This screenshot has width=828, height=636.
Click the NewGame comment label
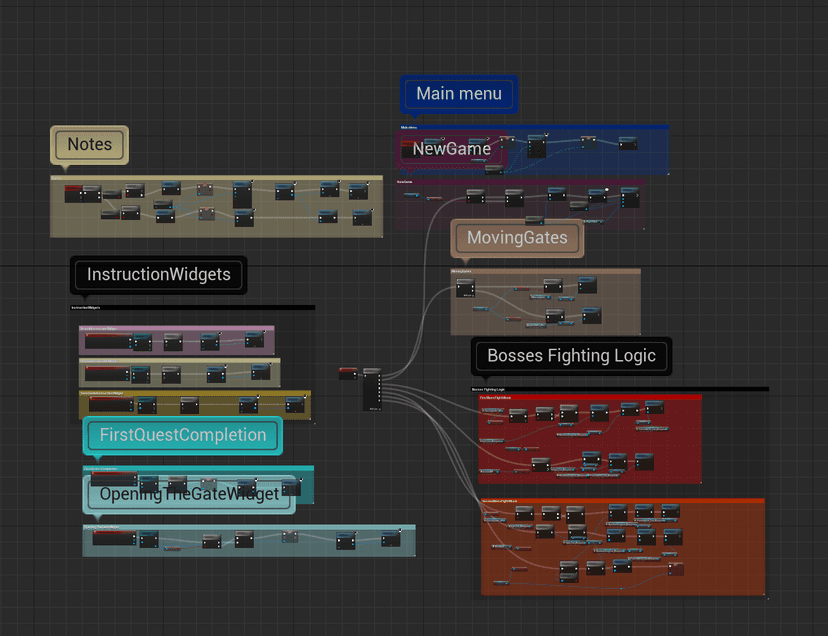point(452,149)
